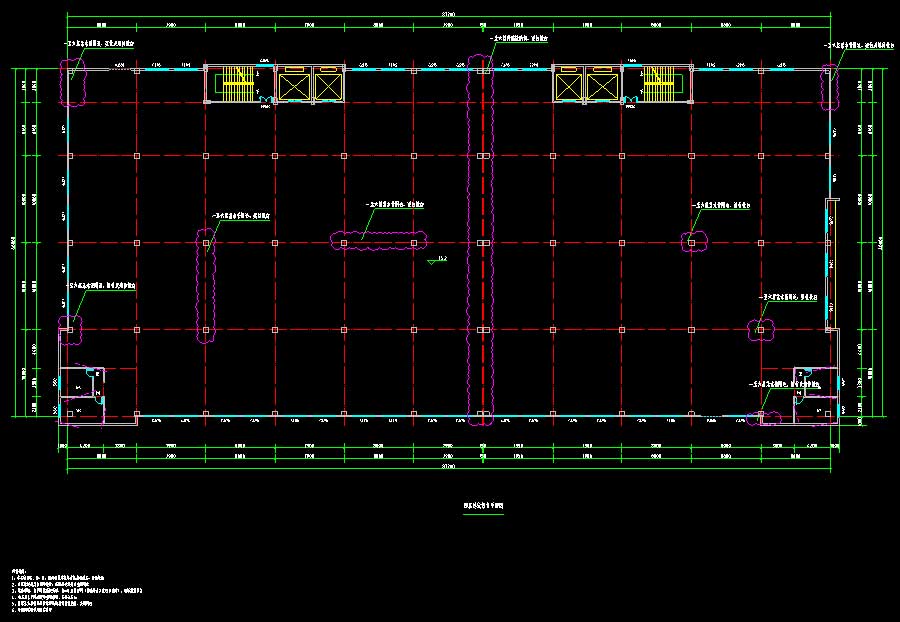Select the top-left corner magenta revision cloud
The height and width of the screenshot is (622, 900).
coord(74,82)
